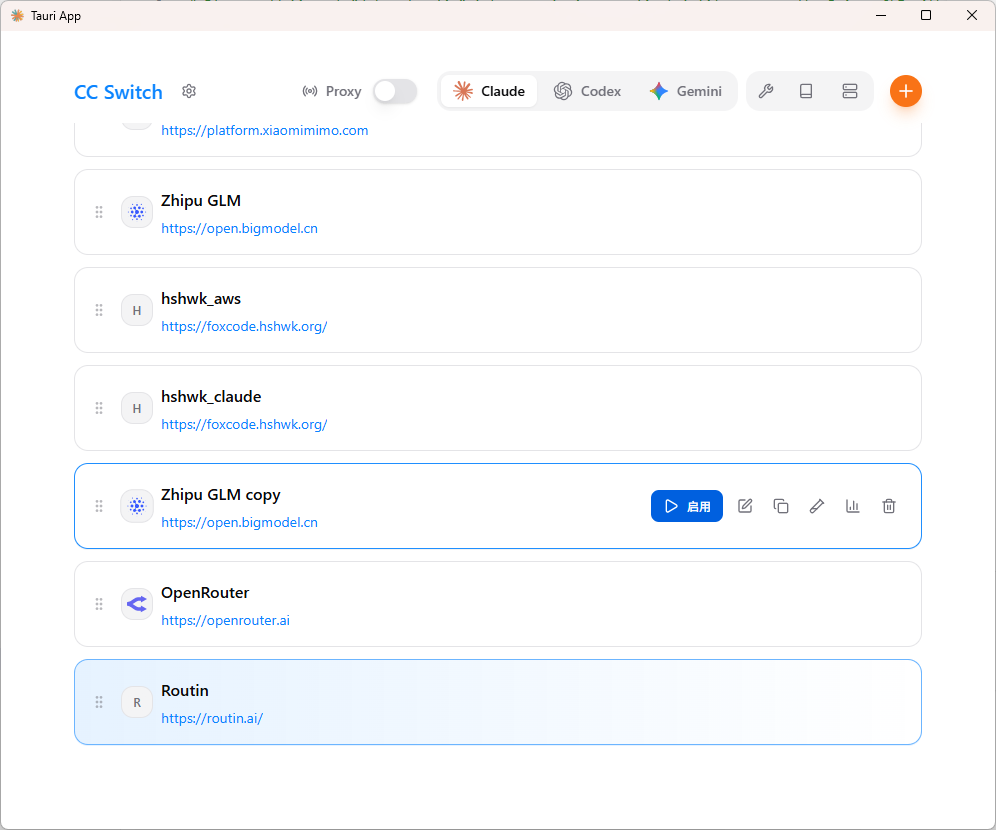Viewport: 996px width, 830px height.
Task: Duplicate the Zhipu GLM copy provider
Action: 781,506
